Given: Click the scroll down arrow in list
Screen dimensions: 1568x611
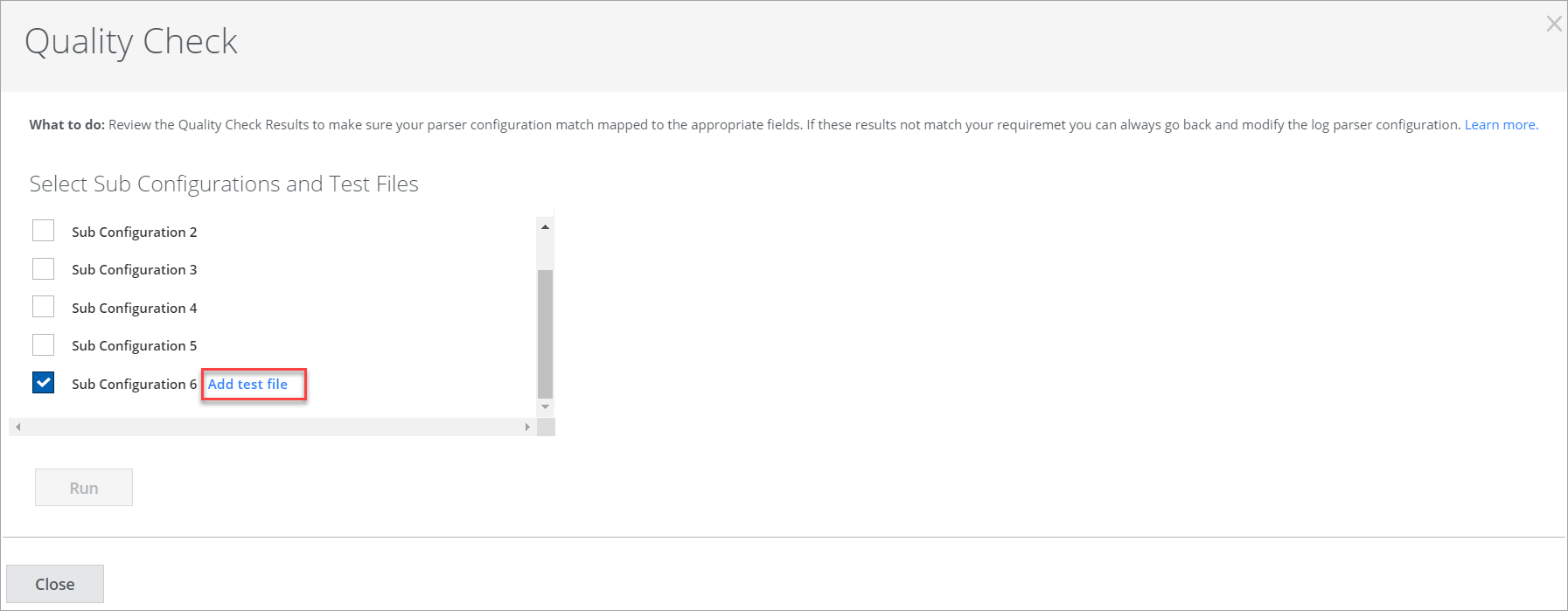Looking at the screenshot, I should tap(545, 406).
